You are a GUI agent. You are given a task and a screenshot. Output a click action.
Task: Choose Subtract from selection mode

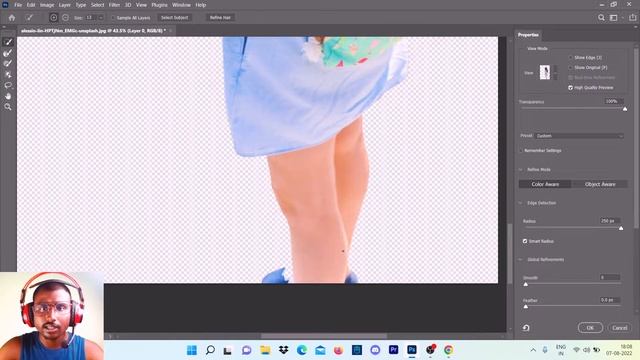65,18
